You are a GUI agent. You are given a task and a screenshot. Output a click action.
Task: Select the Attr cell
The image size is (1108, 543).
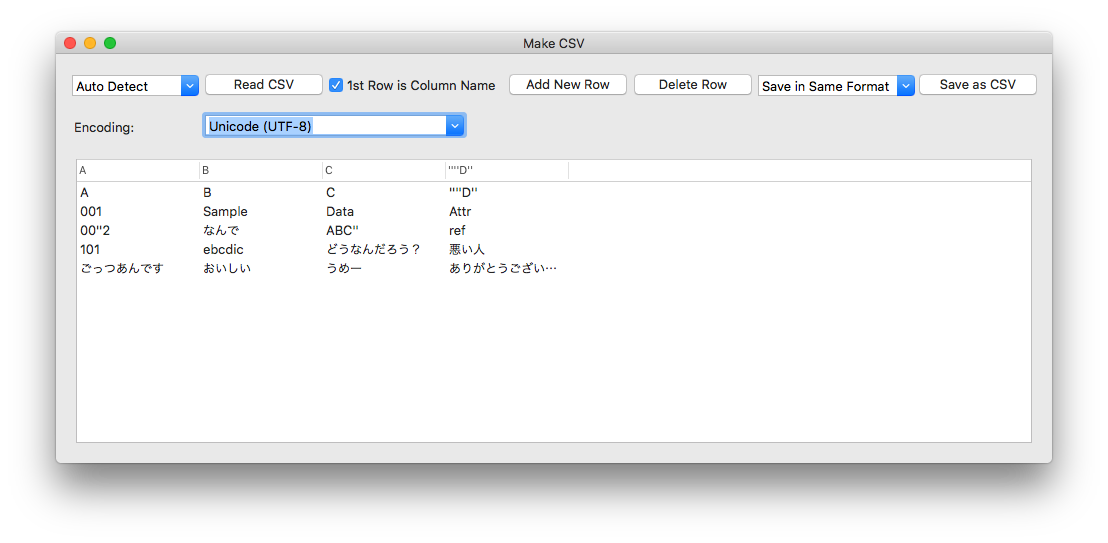460,211
